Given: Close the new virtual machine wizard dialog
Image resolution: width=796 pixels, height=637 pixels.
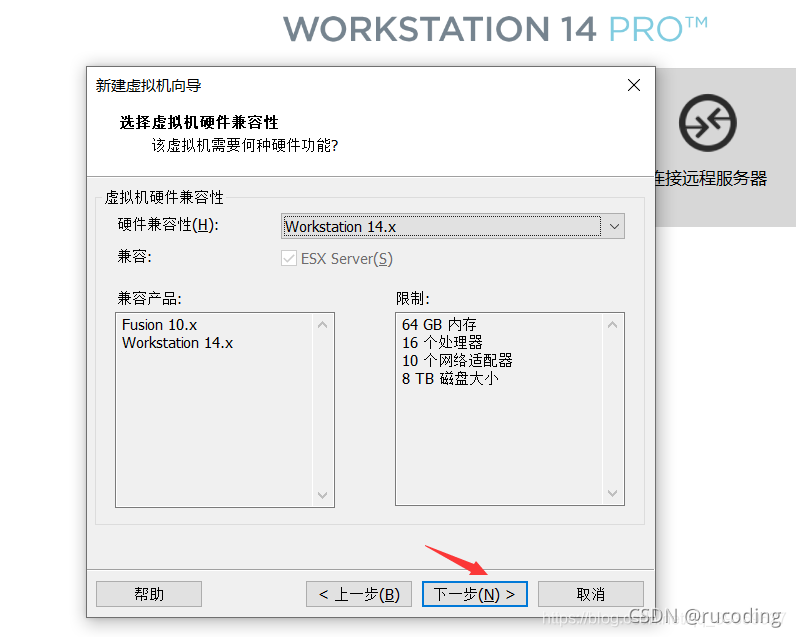Looking at the screenshot, I should click(x=634, y=85).
